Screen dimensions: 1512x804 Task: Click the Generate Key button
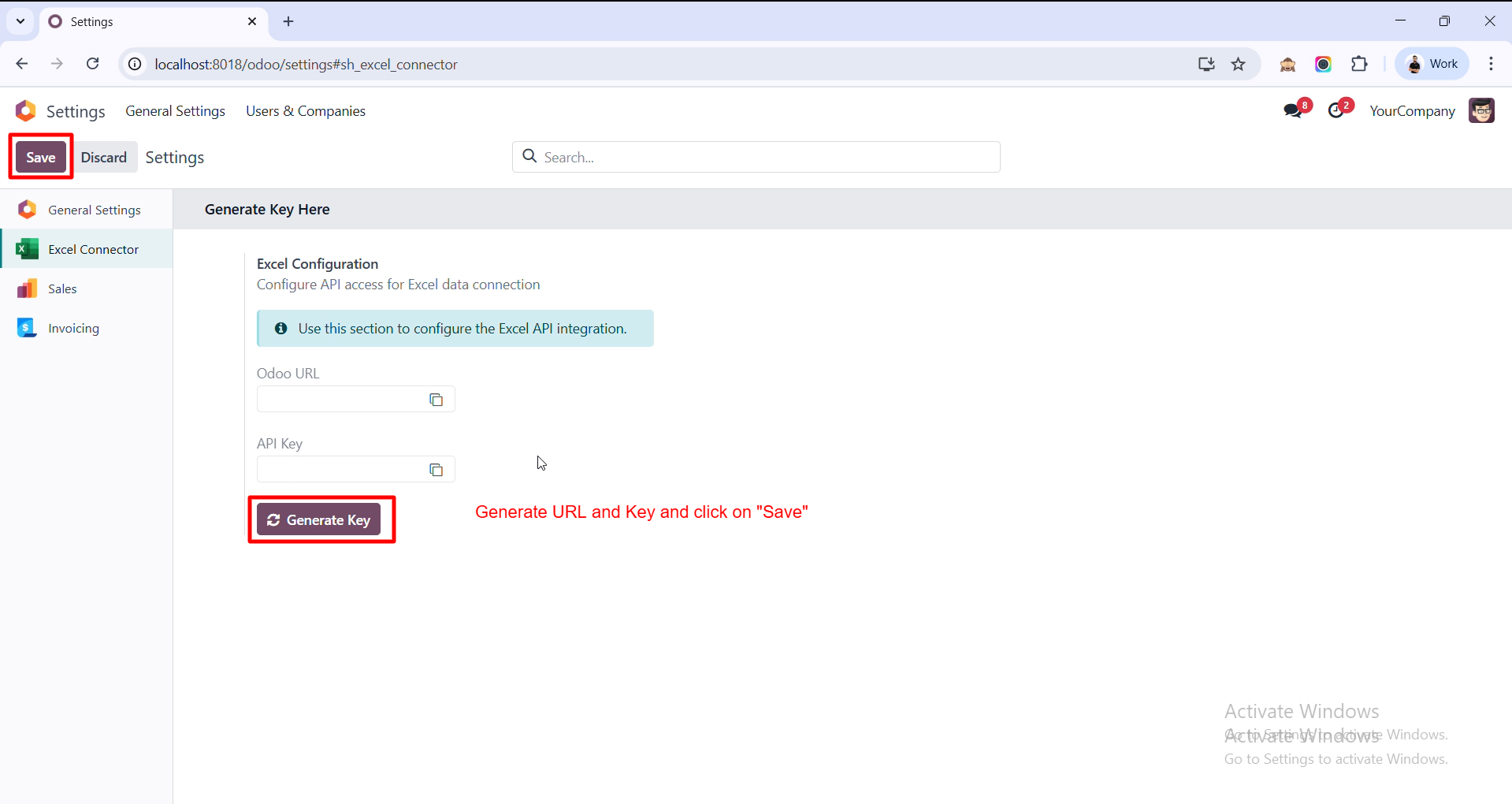[x=318, y=519]
